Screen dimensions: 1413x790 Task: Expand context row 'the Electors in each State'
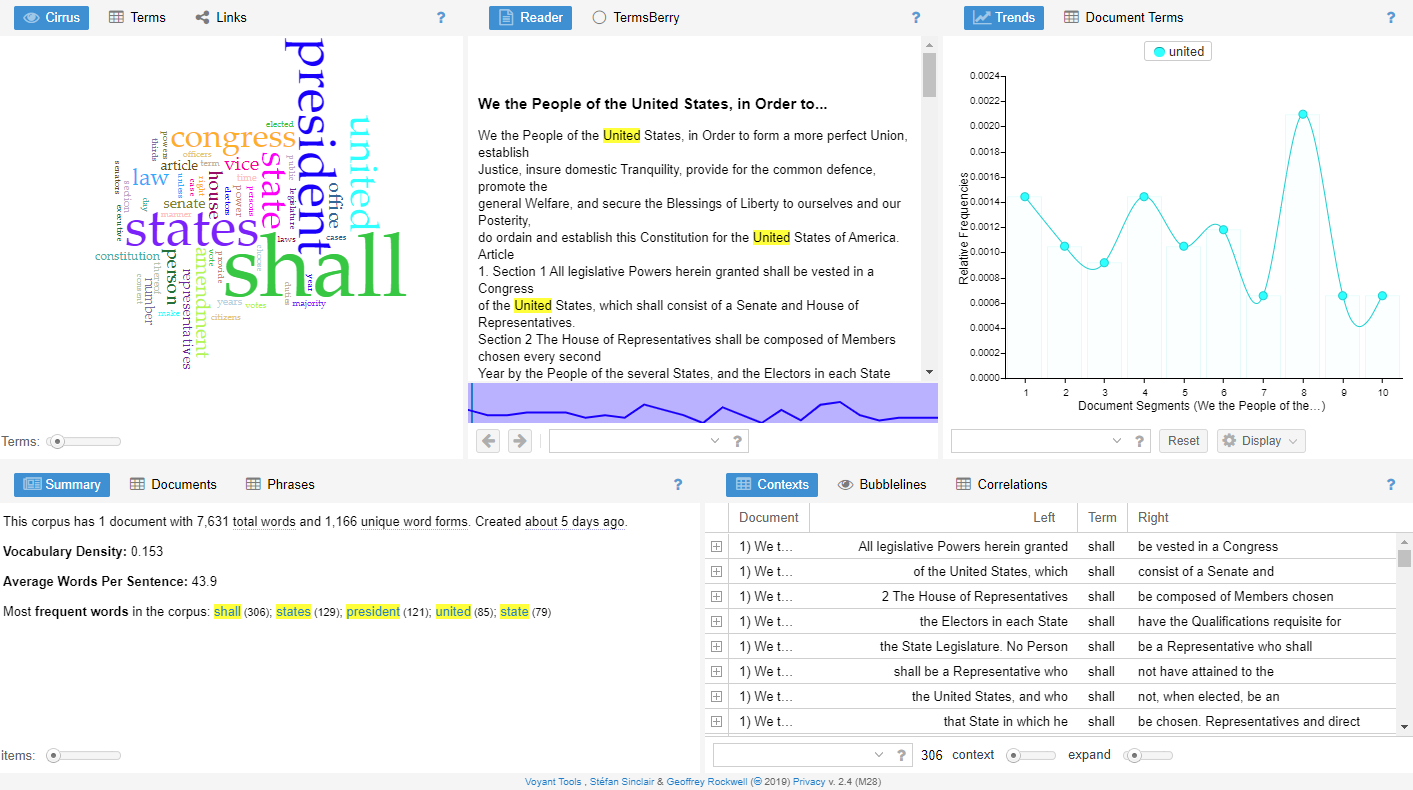click(x=716, y=621)
